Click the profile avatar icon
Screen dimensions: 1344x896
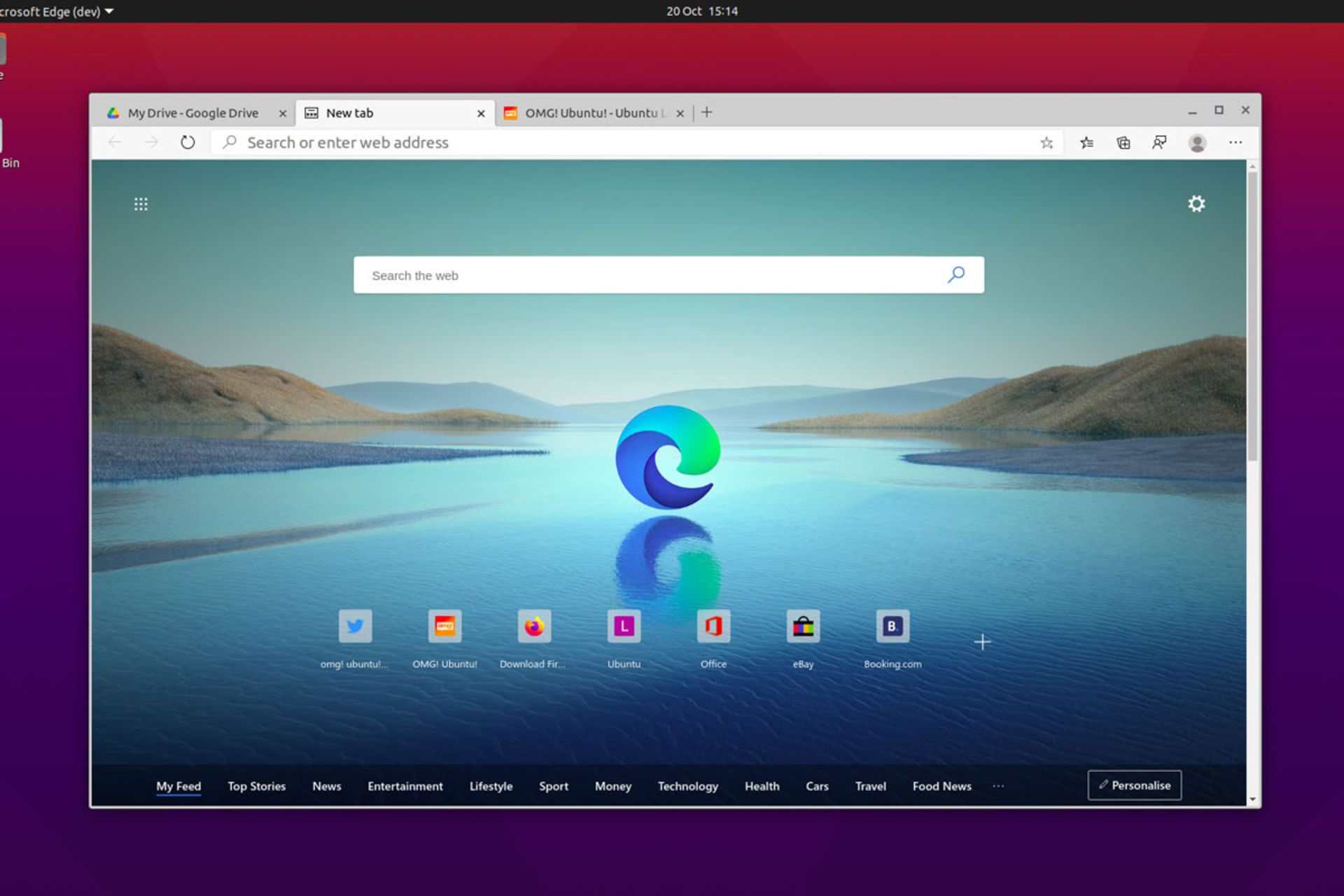click(1197, 143)
